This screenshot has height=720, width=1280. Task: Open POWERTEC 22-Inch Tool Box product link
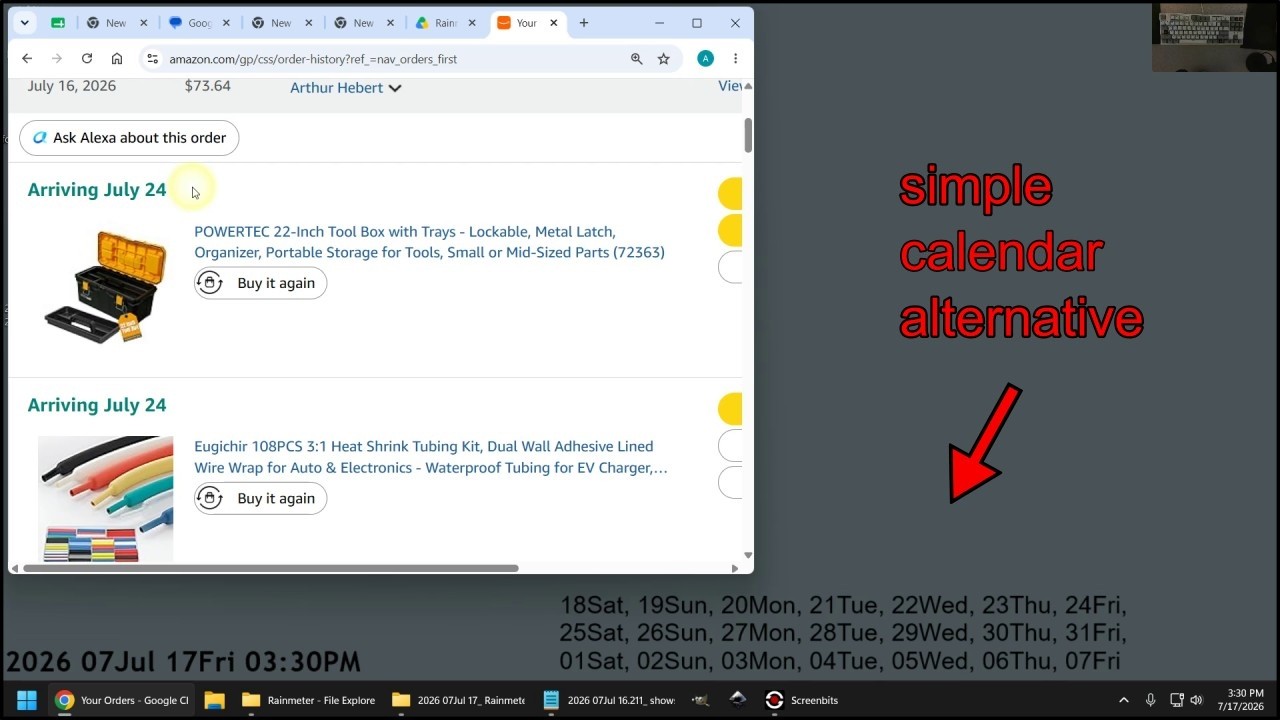coord(429,242)
